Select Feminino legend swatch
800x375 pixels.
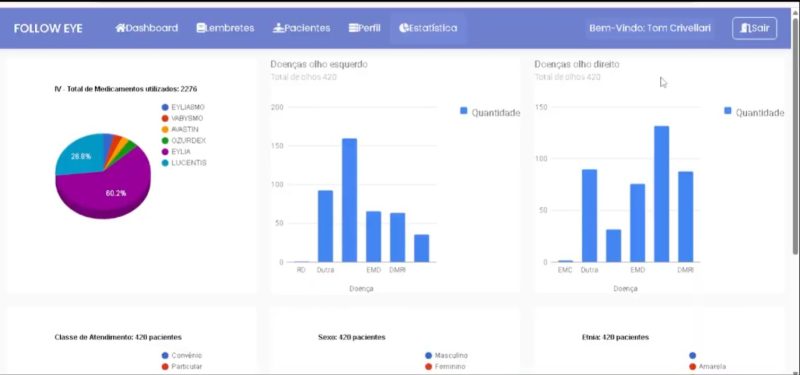point(428,366)
